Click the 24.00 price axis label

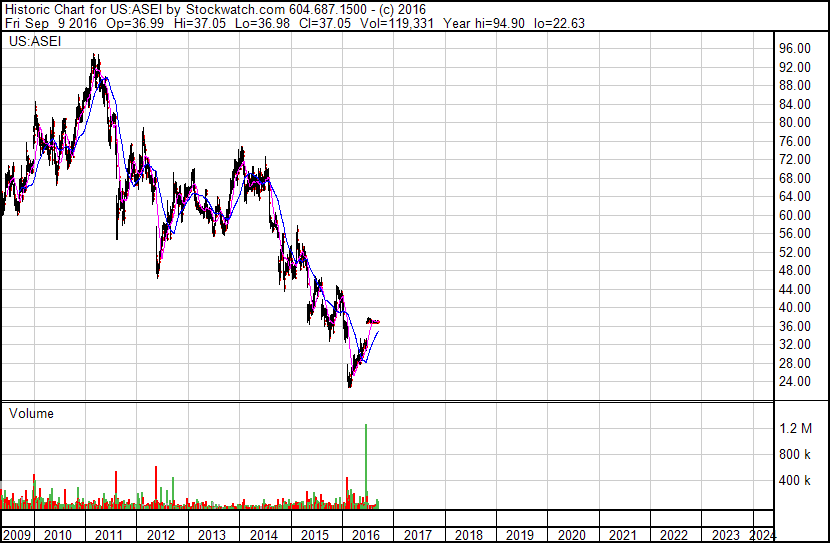[795, 382]
